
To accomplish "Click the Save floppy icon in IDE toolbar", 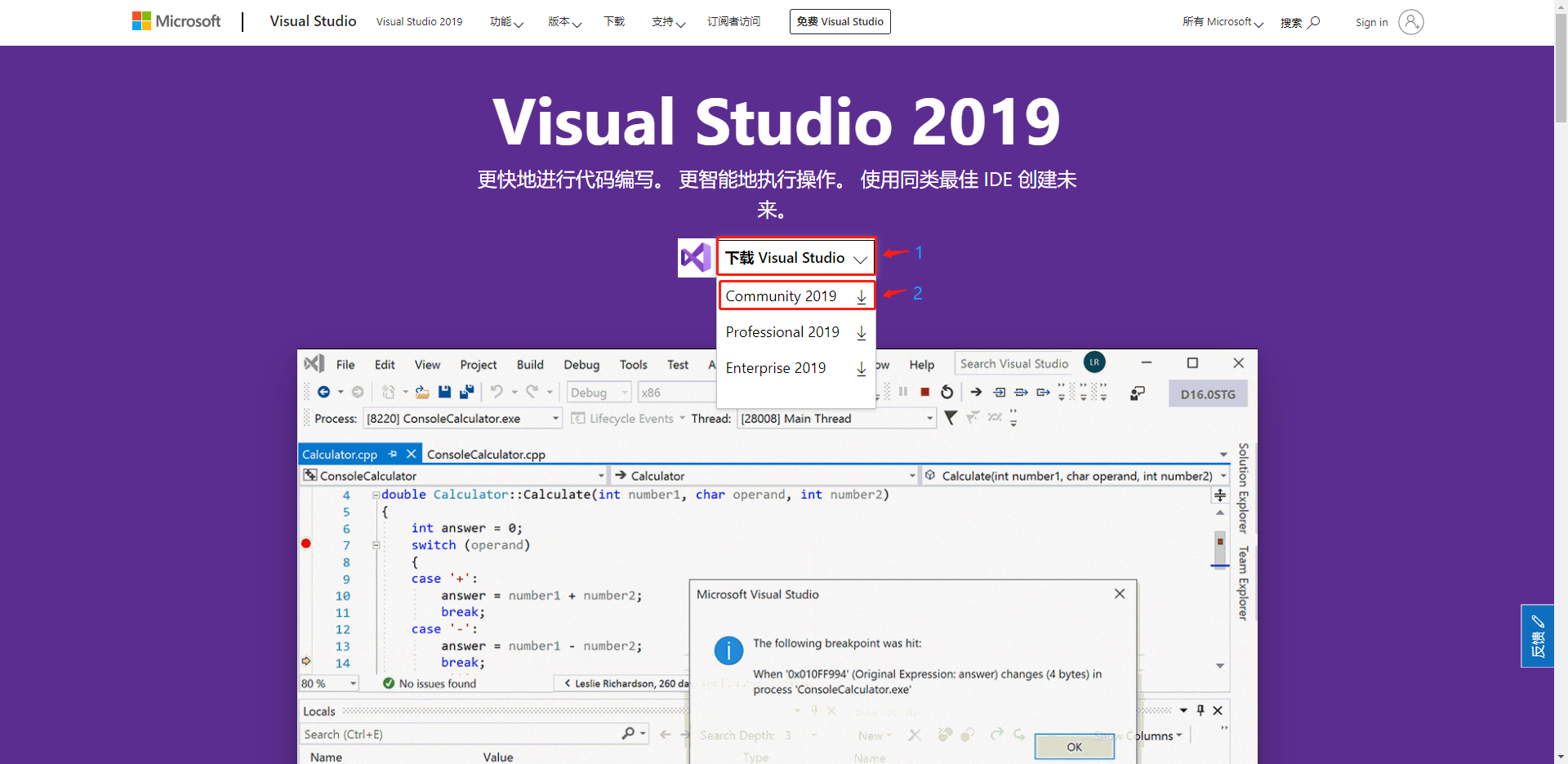I will pos(444,392).
